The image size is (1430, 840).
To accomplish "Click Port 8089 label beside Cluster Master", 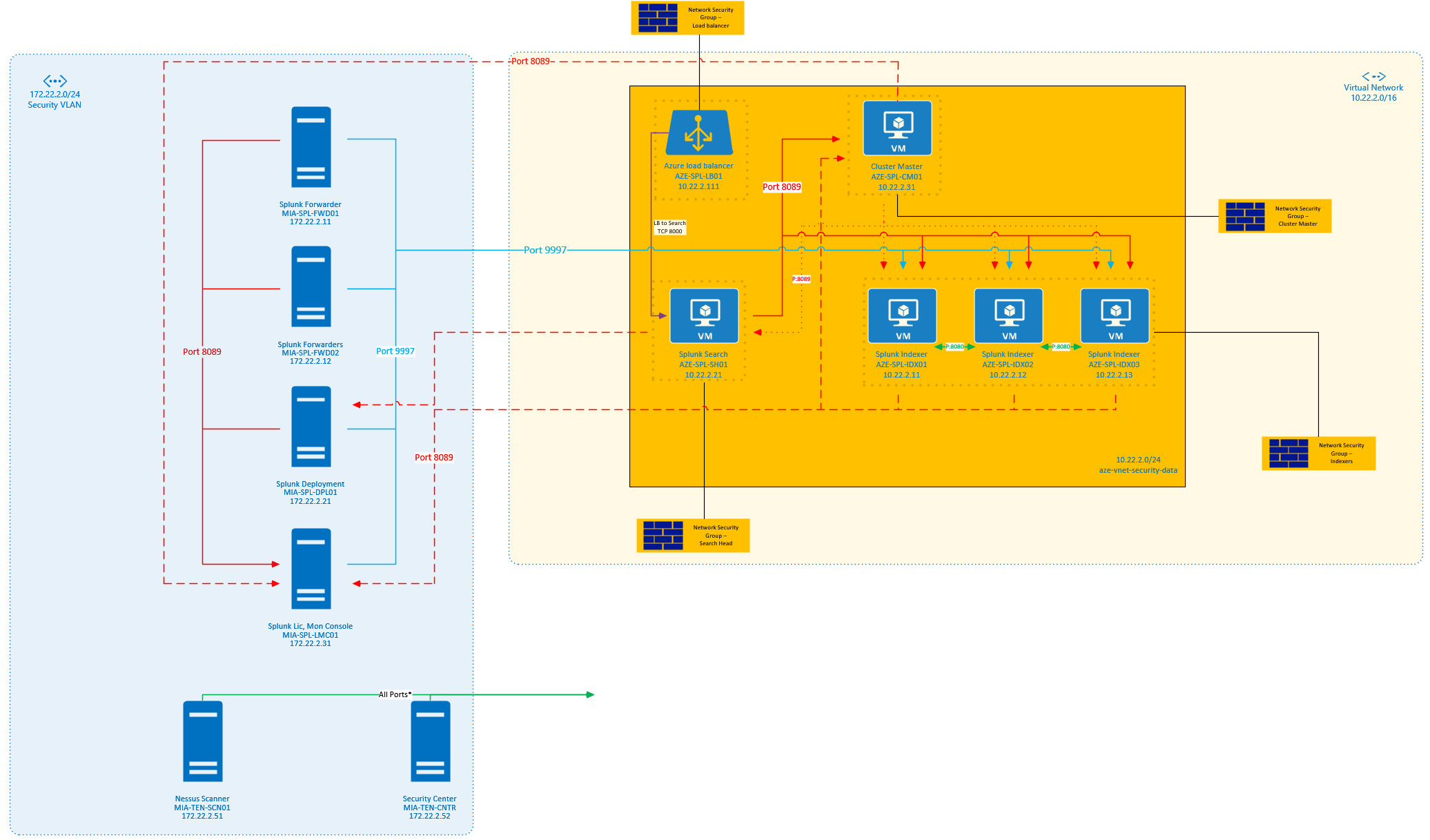I will pos(782,187).
